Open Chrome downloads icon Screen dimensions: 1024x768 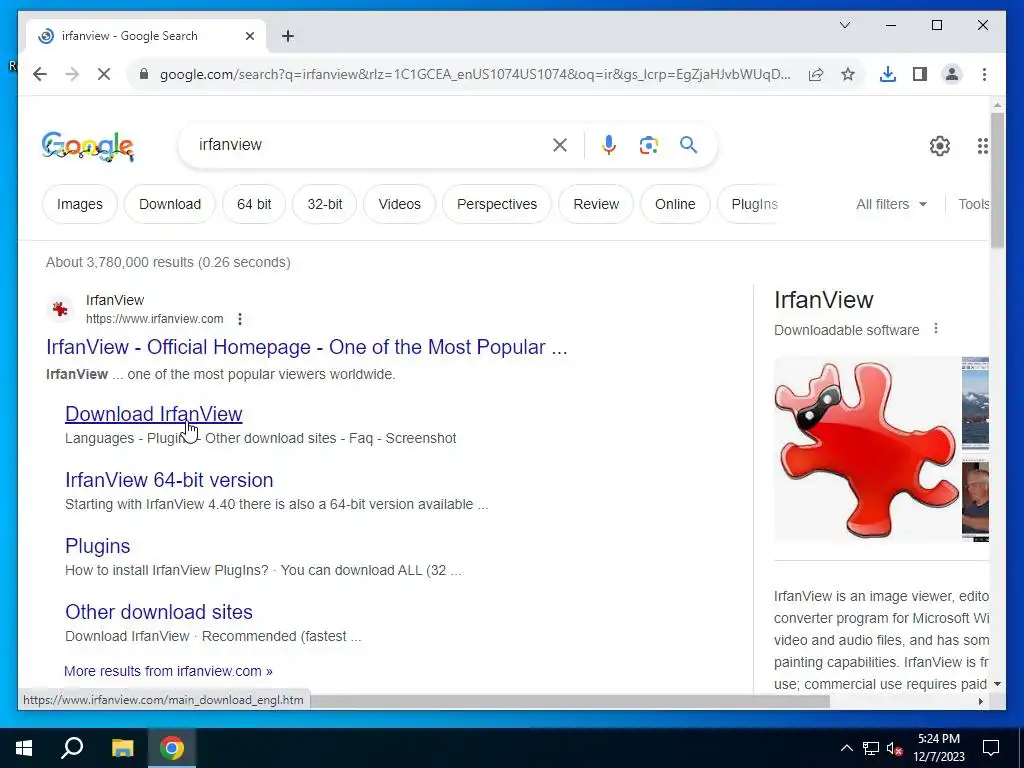(888, 74)
